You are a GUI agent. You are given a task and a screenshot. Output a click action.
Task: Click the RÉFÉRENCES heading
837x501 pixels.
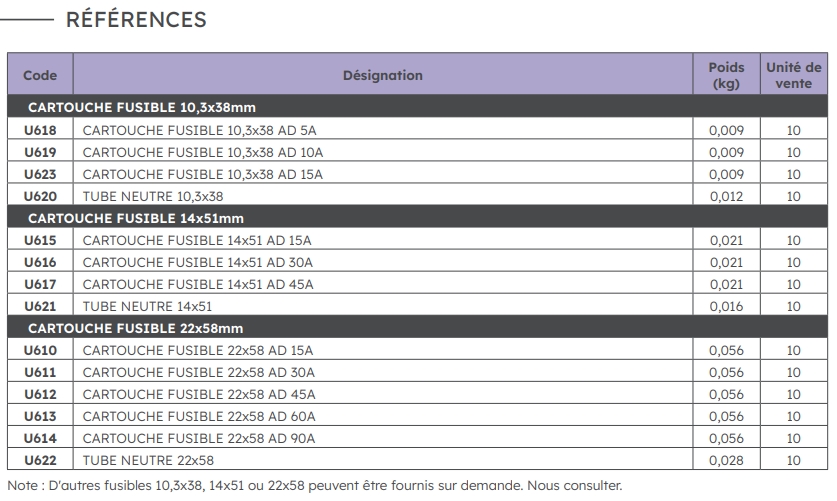pyautogui.click(x=135, y=20)
